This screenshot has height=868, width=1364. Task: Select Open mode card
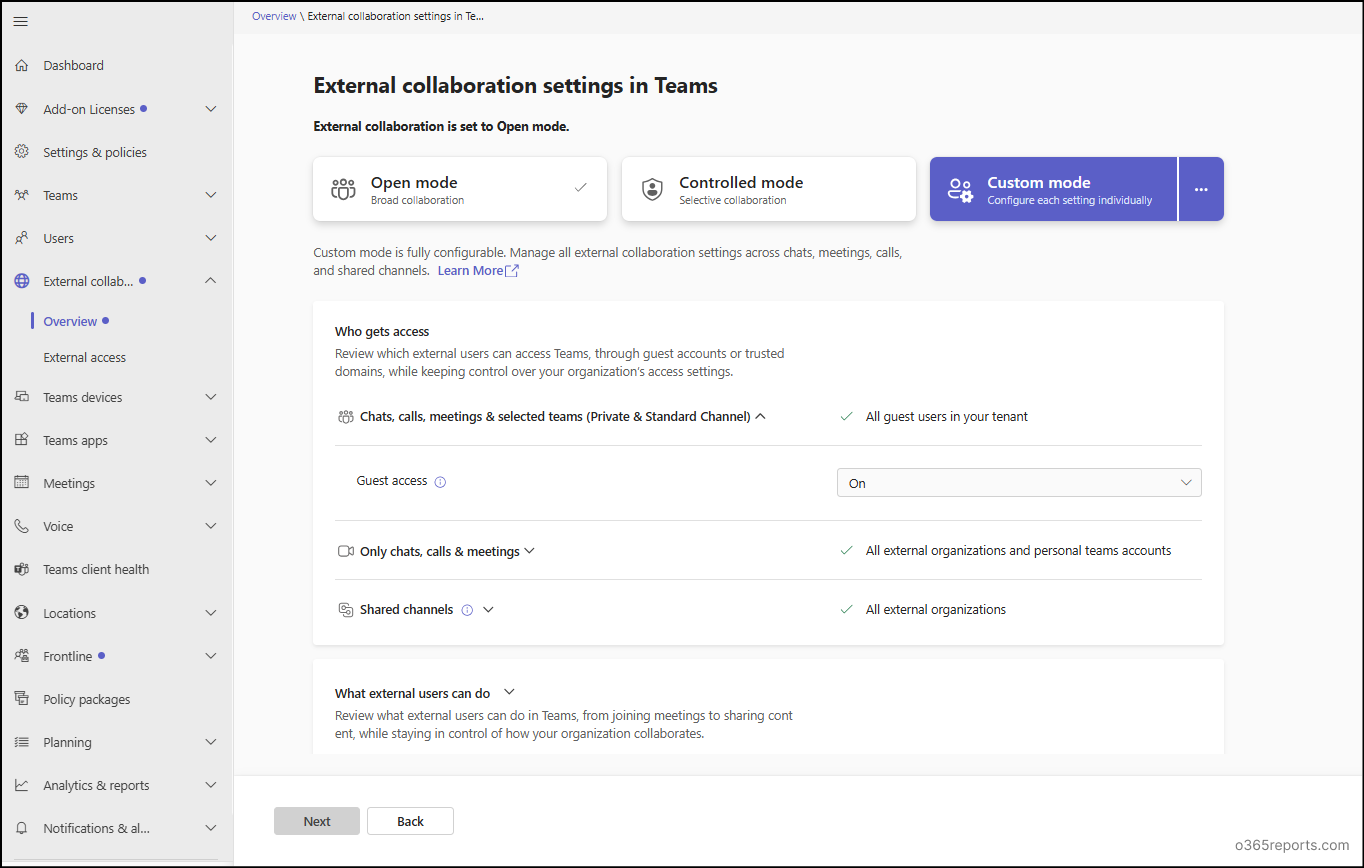click(460, 189)
